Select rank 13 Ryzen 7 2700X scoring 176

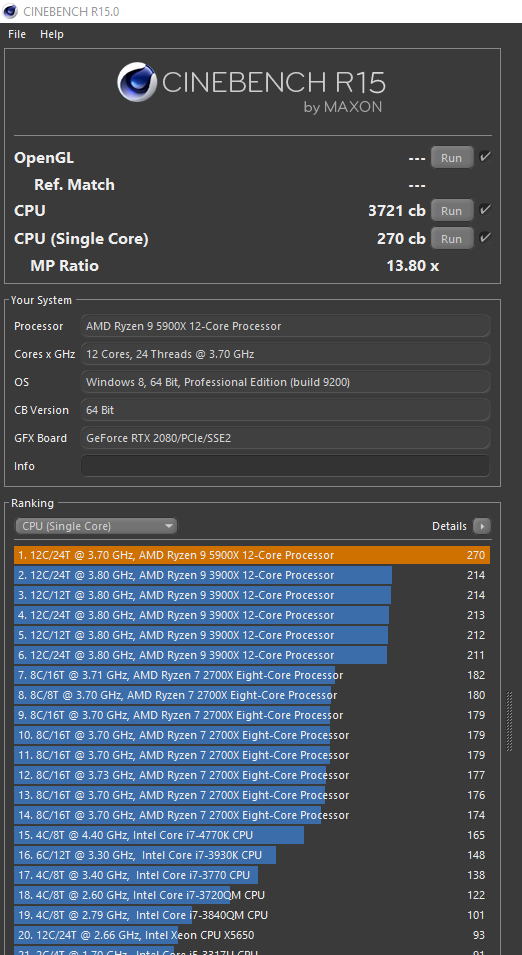(252, 795)
